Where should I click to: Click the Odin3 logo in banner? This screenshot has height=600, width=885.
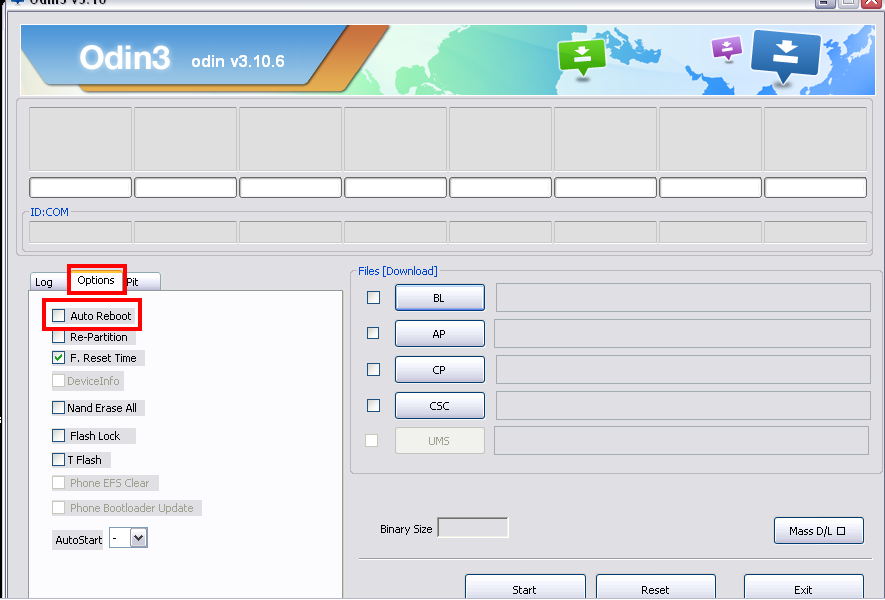[x=125, y=58]
